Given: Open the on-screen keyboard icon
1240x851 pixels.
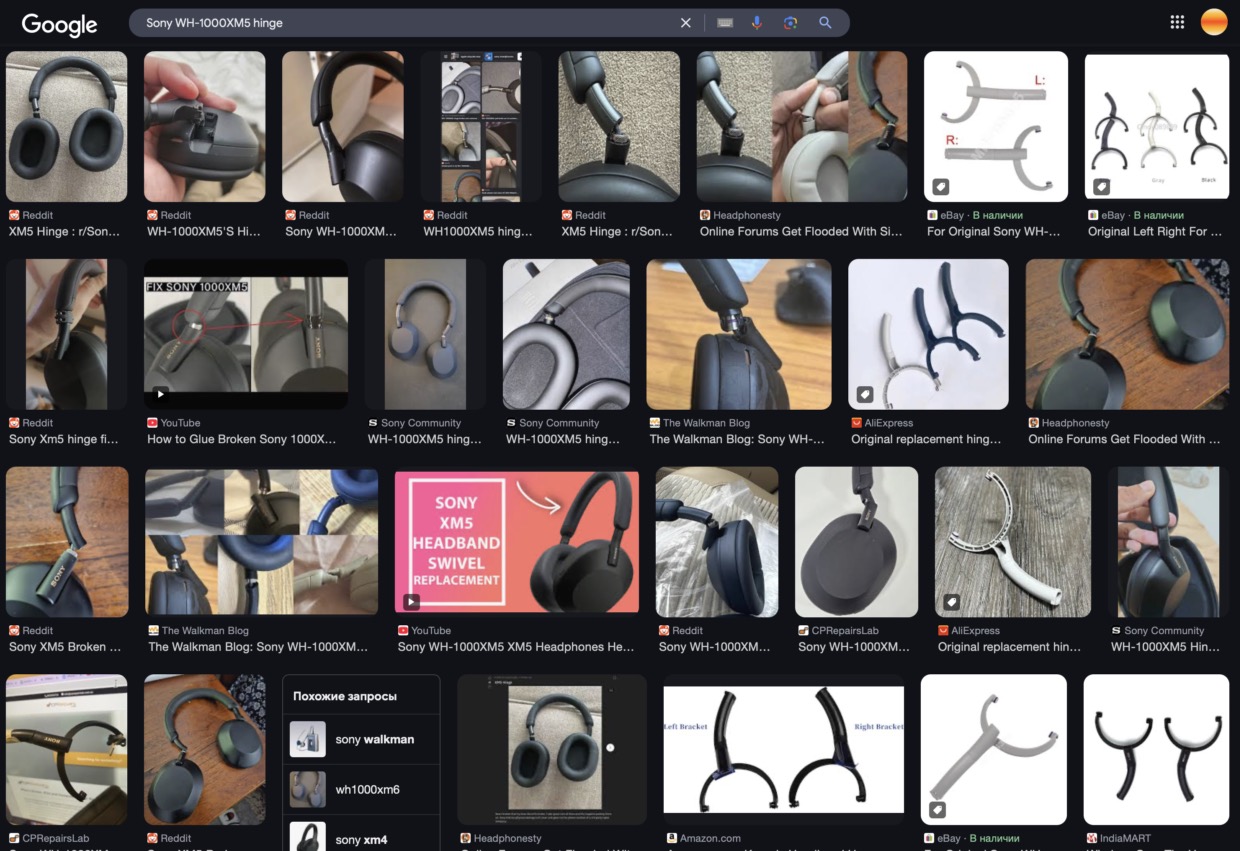Looking at the screenshot, I should pos(725,23).
